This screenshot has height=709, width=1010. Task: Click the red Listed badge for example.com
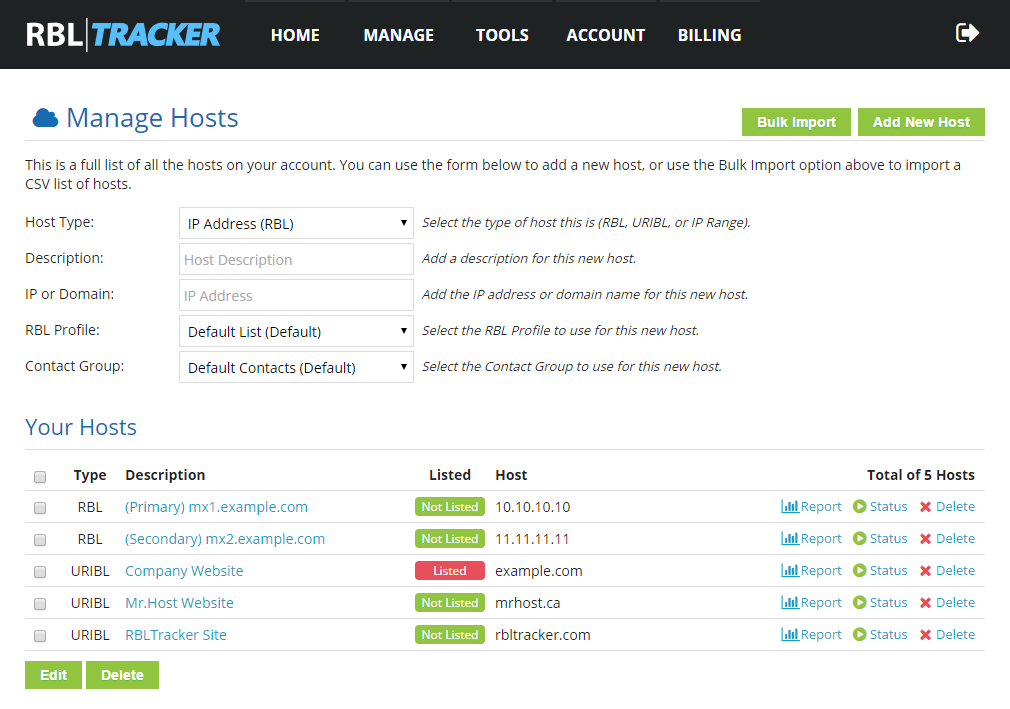click(x=450, y=571)
